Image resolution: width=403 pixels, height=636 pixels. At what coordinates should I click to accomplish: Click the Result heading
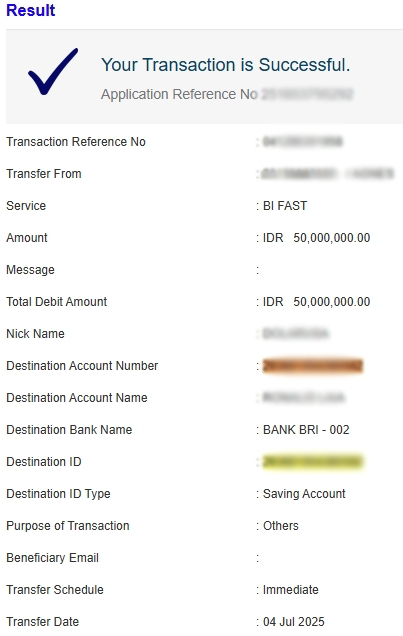point(30,10)
